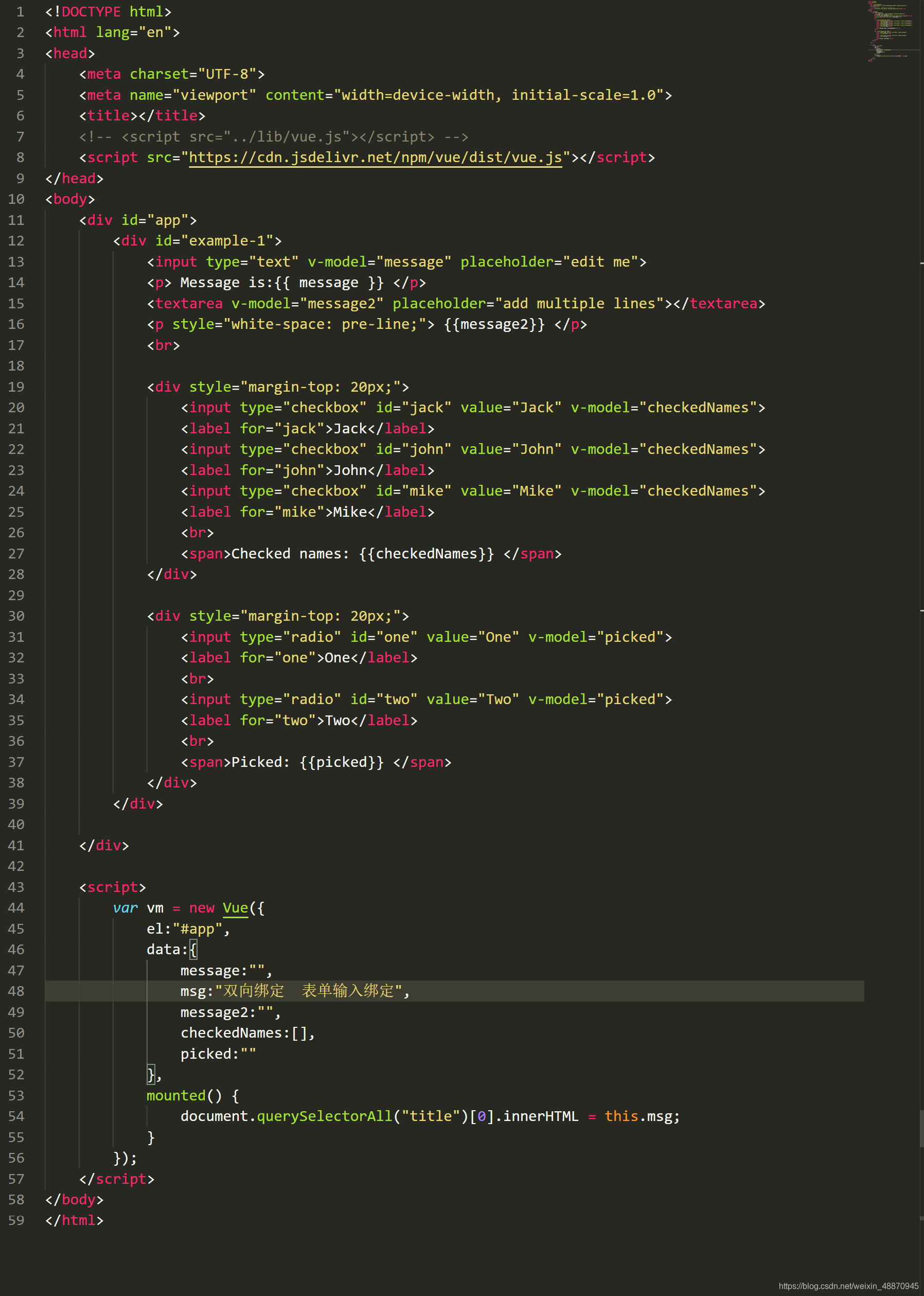
Task: Click 'querySelectorAll' on line 54
Action: [x=324, y=1116]
